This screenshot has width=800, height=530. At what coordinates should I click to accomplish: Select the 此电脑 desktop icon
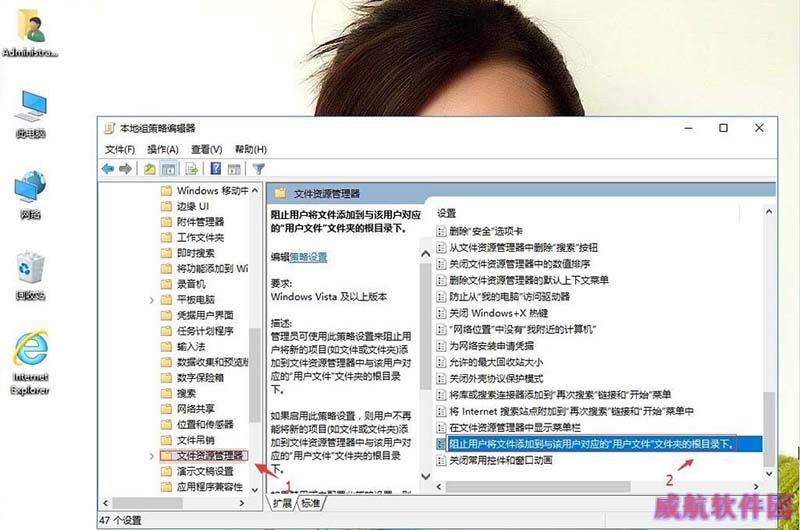31,114
